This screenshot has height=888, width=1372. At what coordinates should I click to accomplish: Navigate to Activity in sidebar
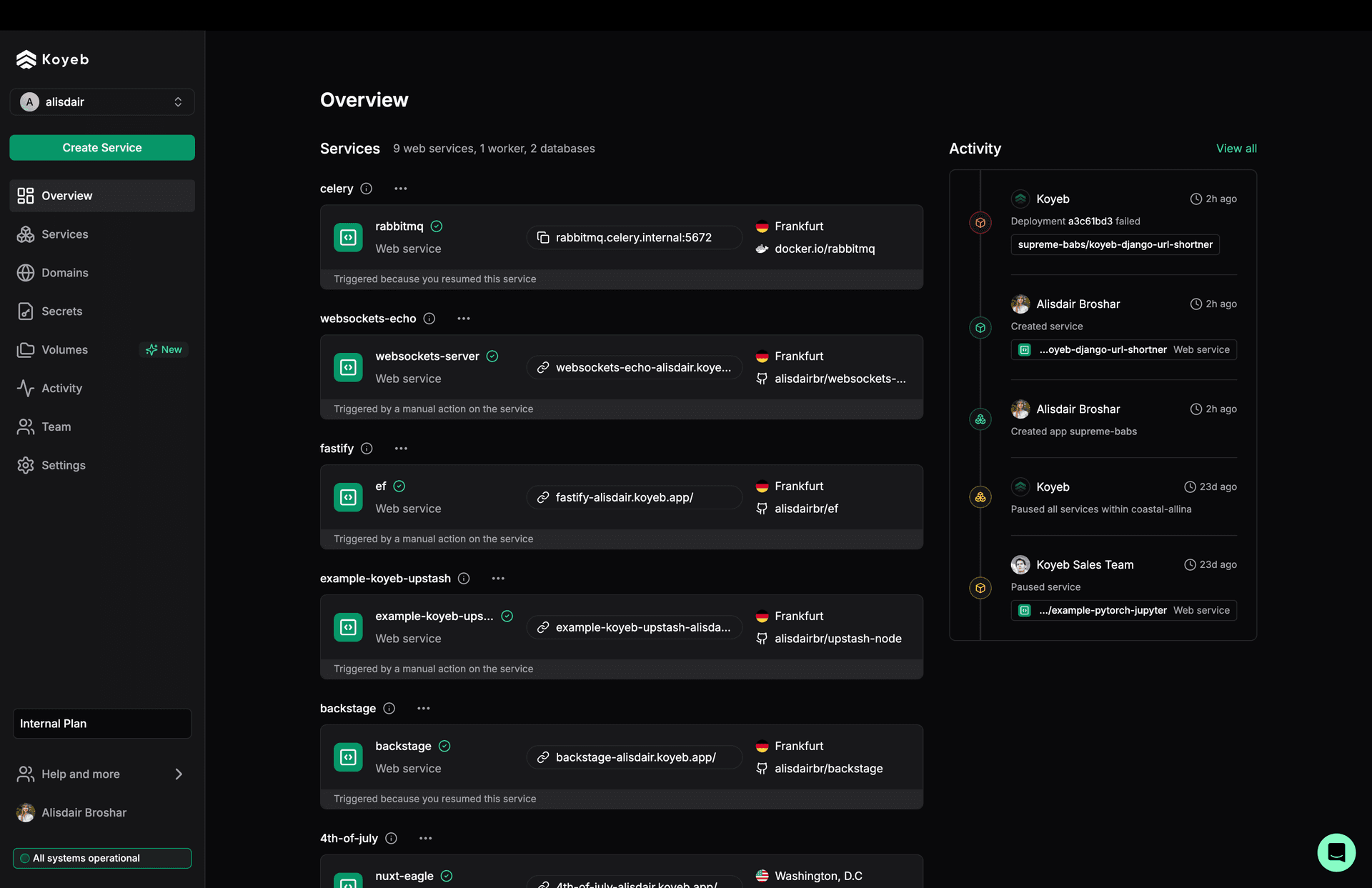(x=60, y=387)
